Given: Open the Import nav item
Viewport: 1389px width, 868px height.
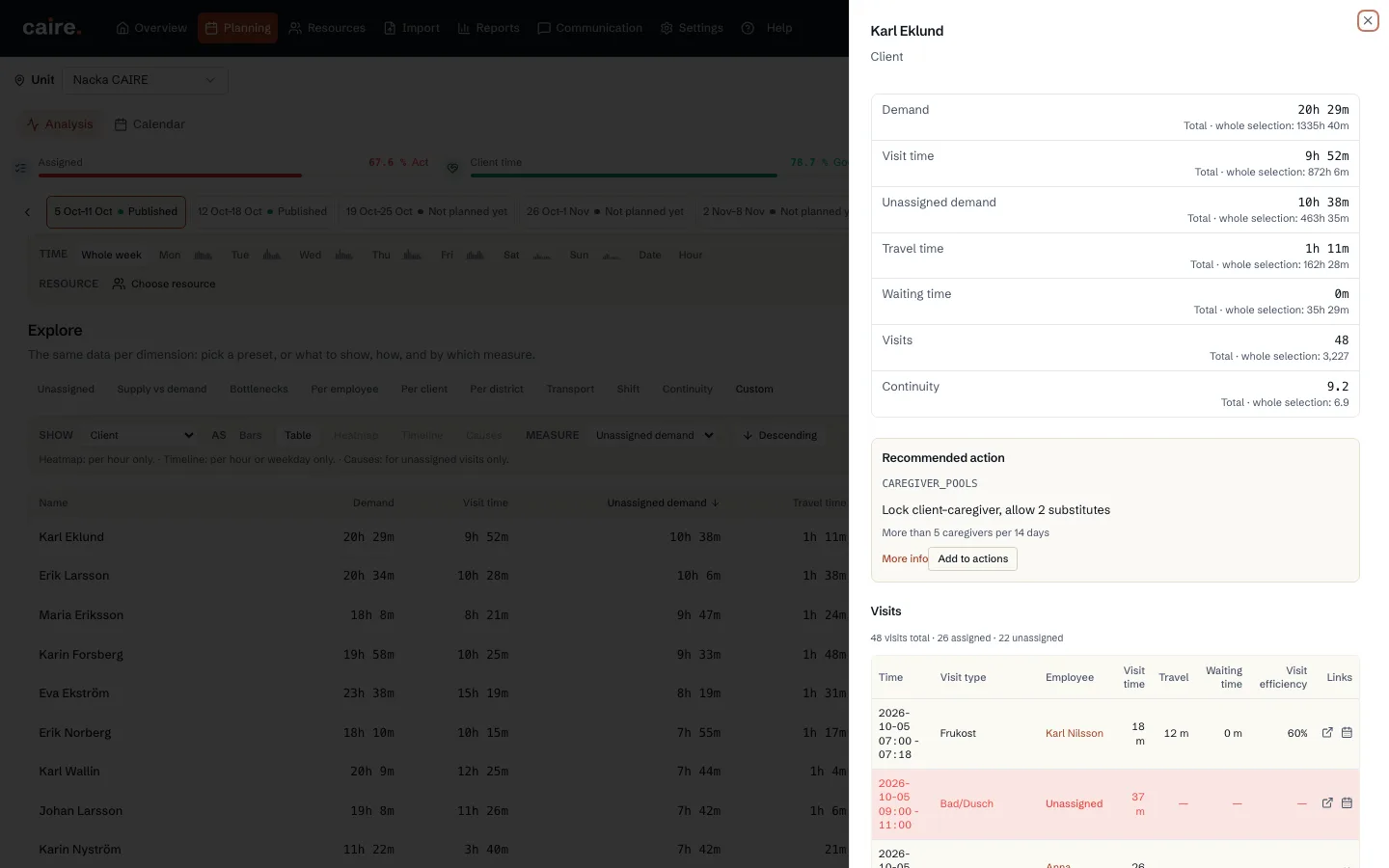Looking at the screenshot, I should (412, 28).
